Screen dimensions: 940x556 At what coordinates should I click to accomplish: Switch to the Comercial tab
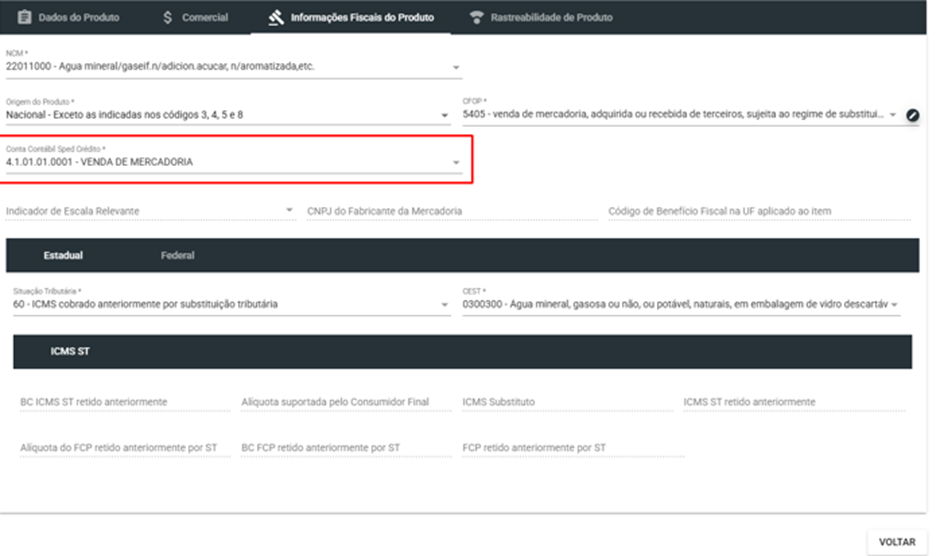point(195,17)
